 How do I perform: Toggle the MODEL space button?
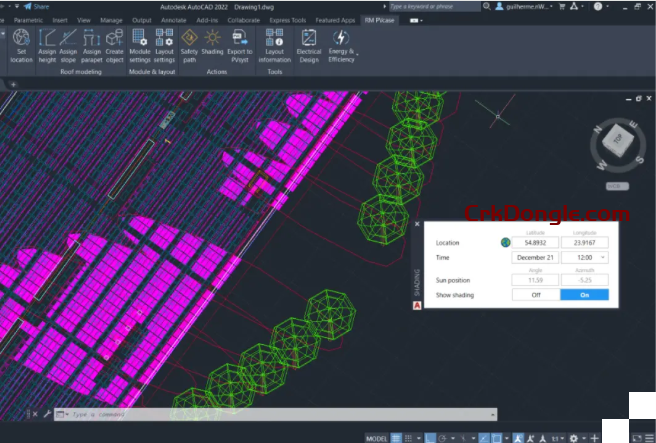377,437
